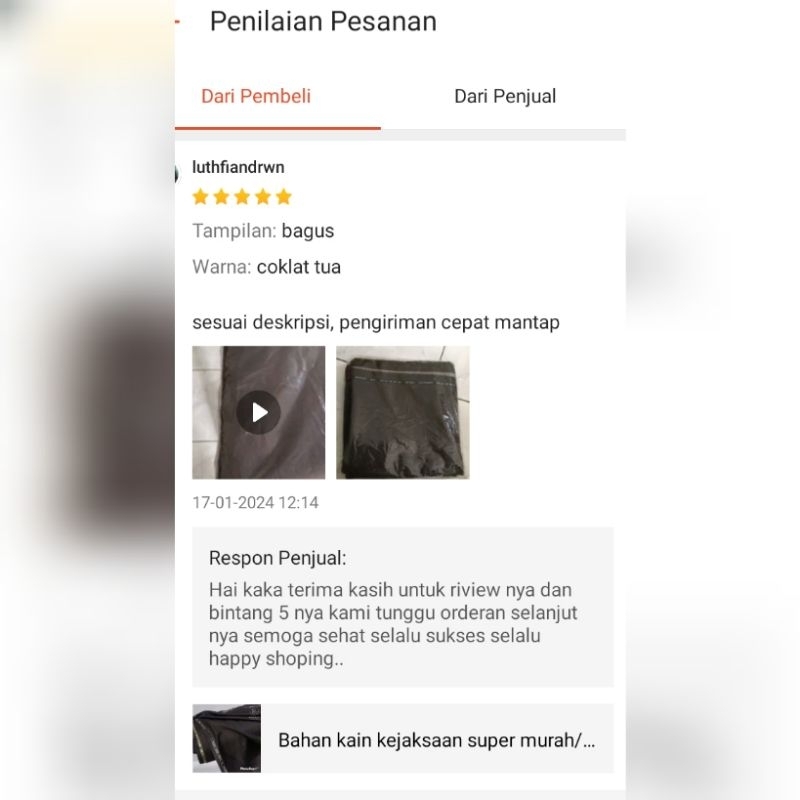Click the third rating star
Viewport: 800px width, 800px height.
pos(242,196)
